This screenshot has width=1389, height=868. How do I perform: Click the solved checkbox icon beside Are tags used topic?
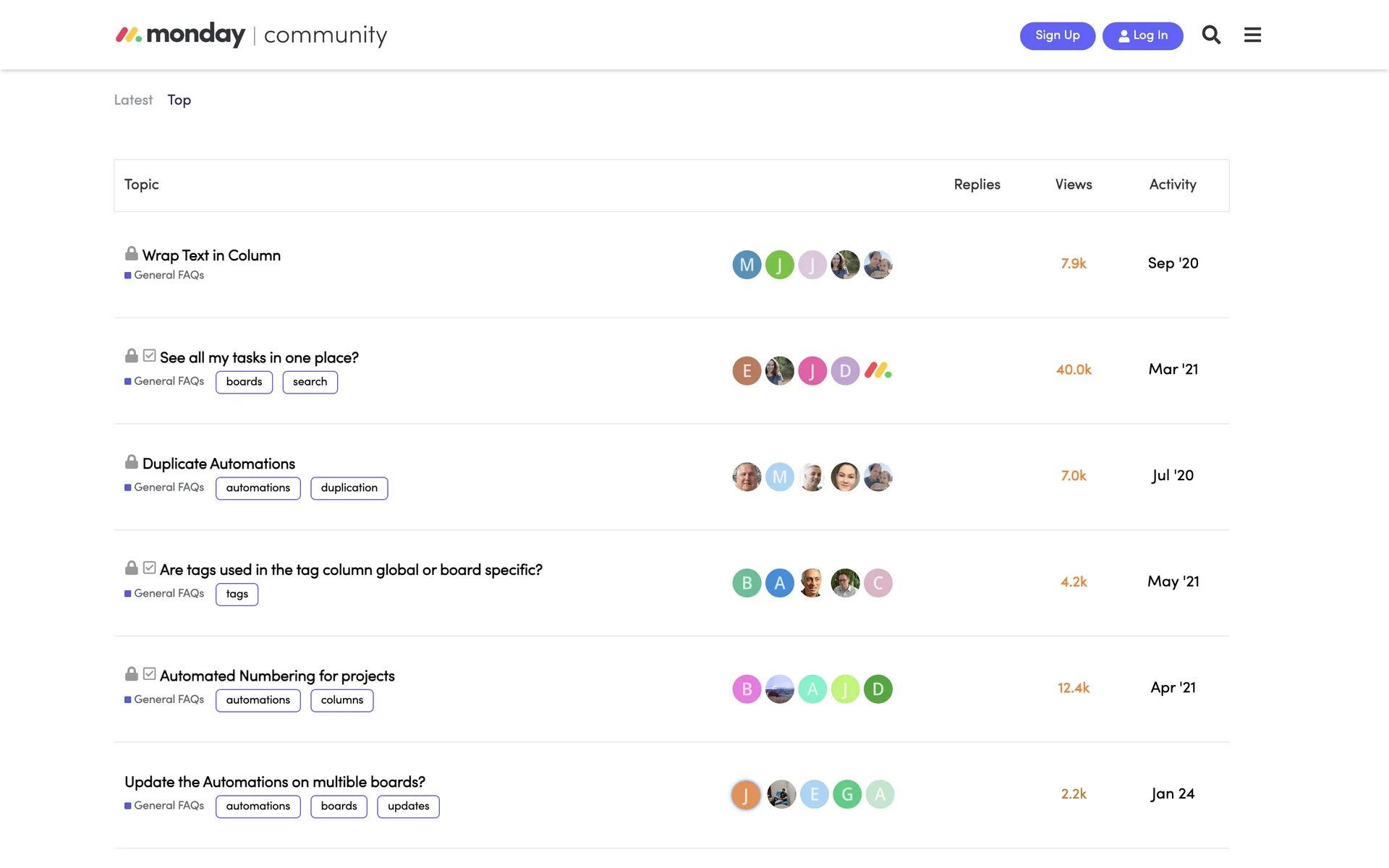(149, 568)
